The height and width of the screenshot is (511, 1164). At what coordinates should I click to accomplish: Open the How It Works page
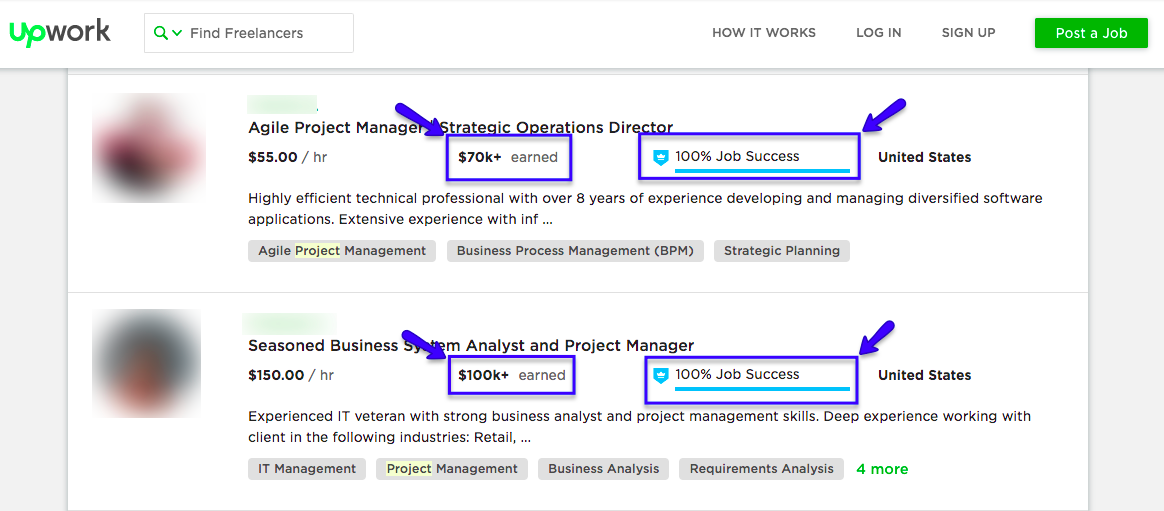(x=763, y=33)
